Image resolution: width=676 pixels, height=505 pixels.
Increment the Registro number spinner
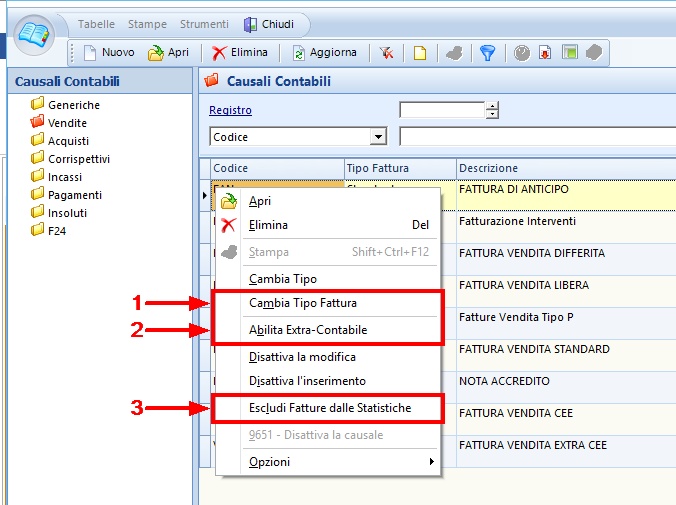[492, 106]
